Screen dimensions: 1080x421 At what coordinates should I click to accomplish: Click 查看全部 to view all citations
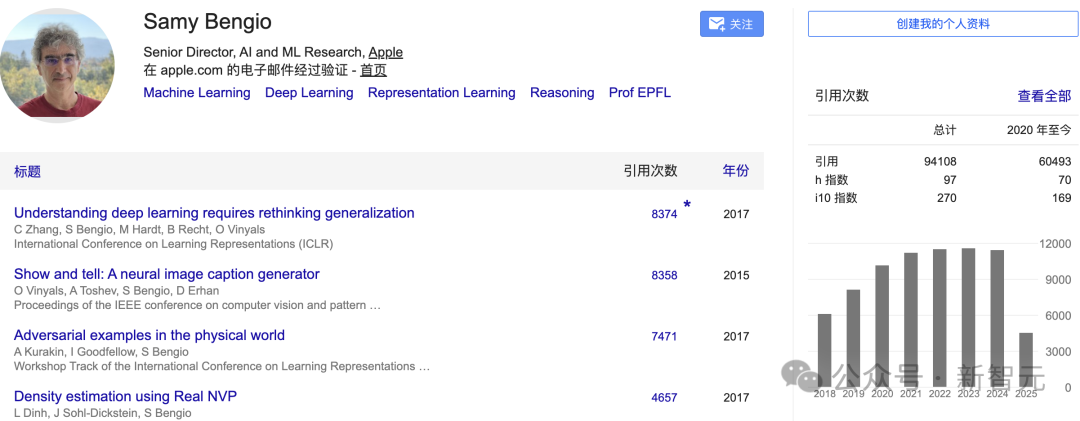[x=1045, y=96]
